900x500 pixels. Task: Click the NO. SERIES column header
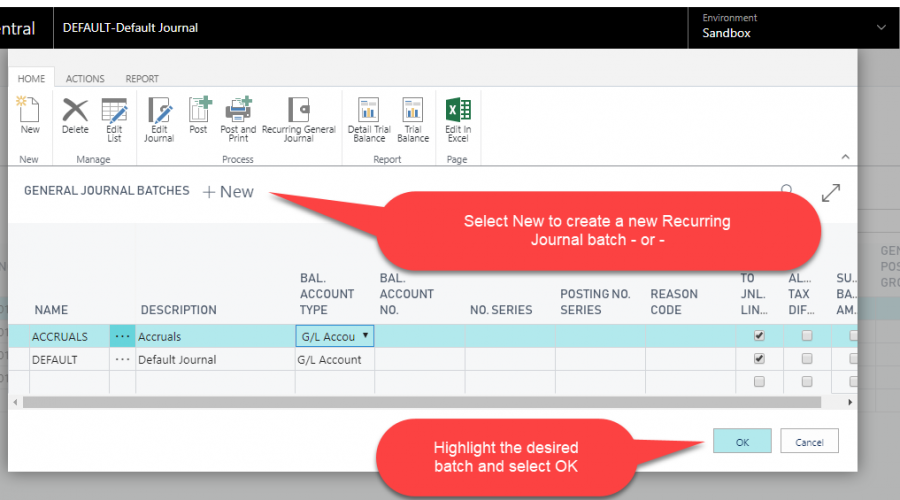pos(501,310)
